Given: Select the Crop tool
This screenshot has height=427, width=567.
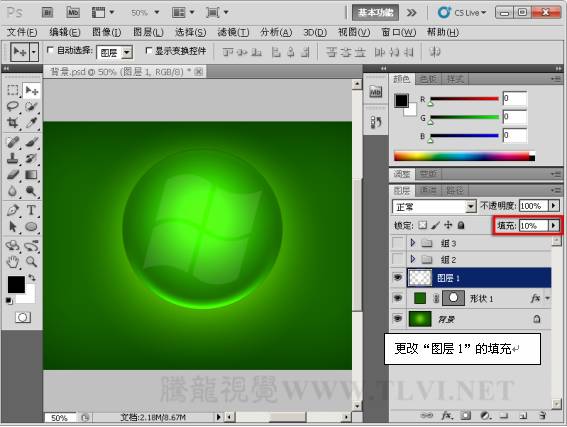Looking at the screenshot, I should click(x=13, y=123).
